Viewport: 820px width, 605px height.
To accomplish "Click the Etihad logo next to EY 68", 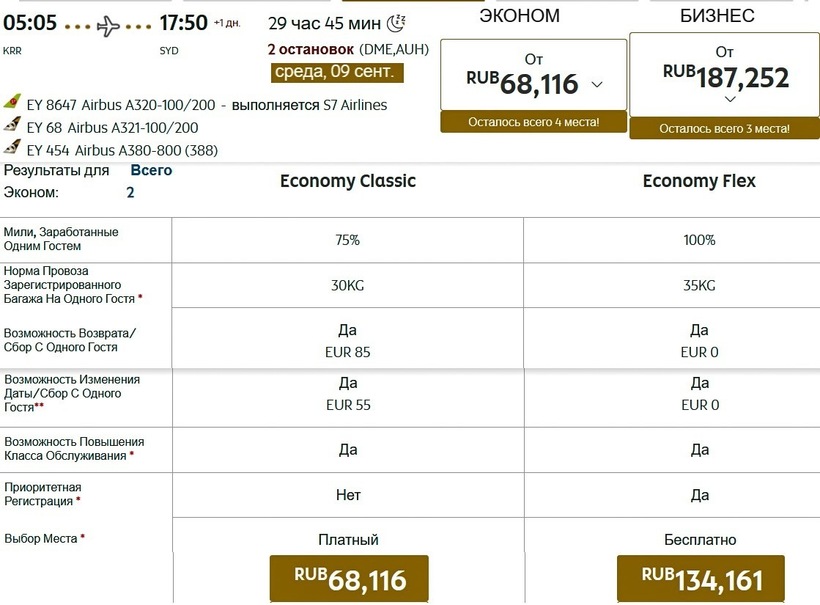I will 13,126.
